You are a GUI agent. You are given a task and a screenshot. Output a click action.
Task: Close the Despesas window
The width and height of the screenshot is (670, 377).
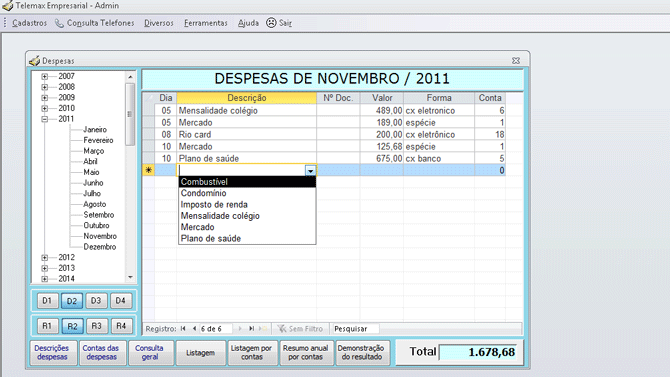coord(516,61)
